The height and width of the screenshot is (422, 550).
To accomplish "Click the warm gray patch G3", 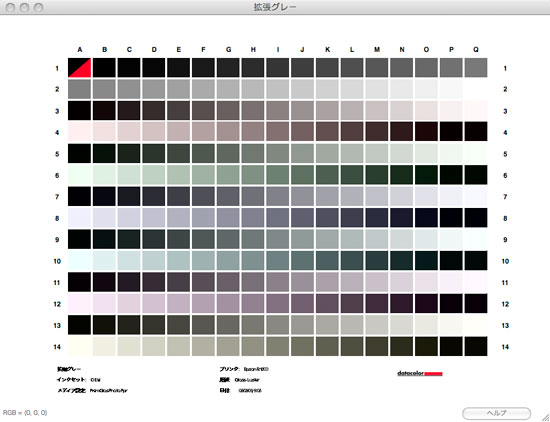I will [x=228, y=110].
